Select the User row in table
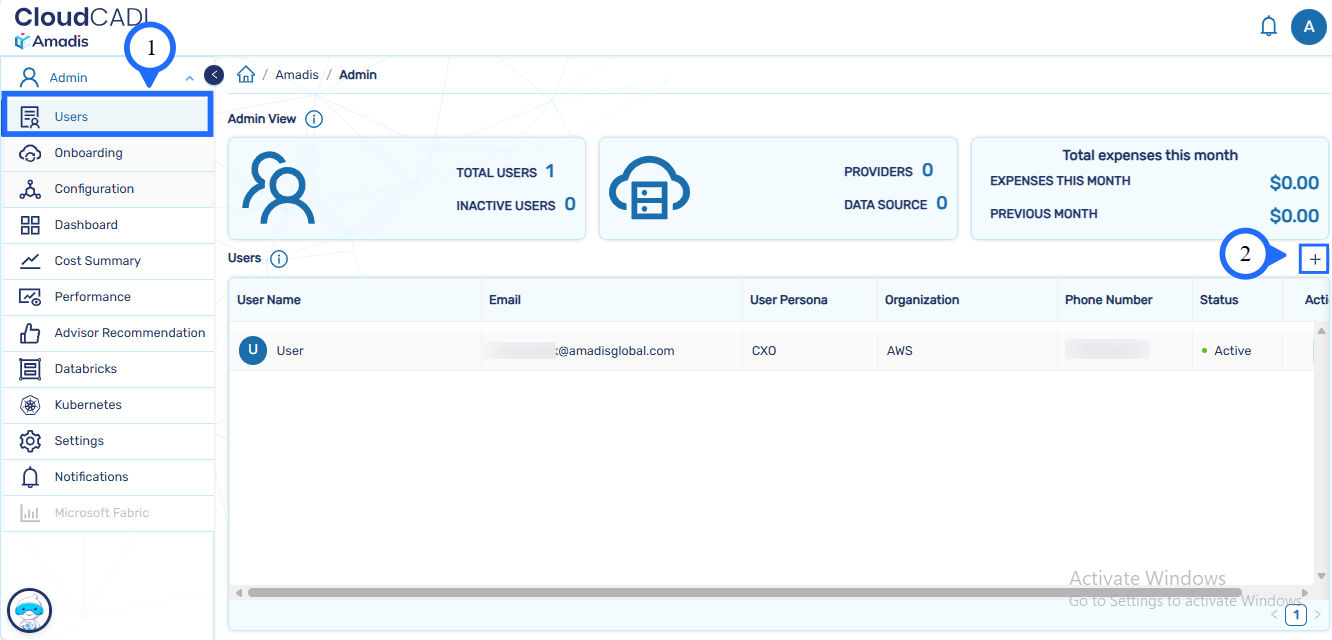The width and height of the screenshot is (1332, 640). point(290,351)
